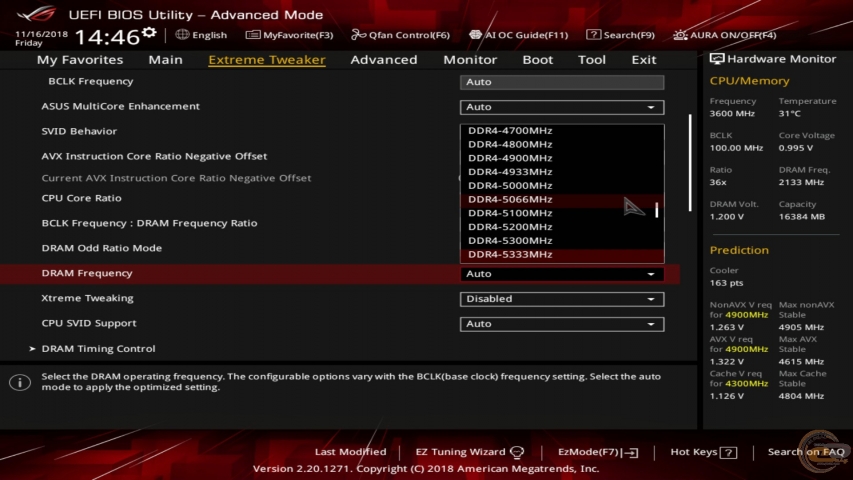Go to the Exit tab
853x480 pixels.
tap(644, 60)
